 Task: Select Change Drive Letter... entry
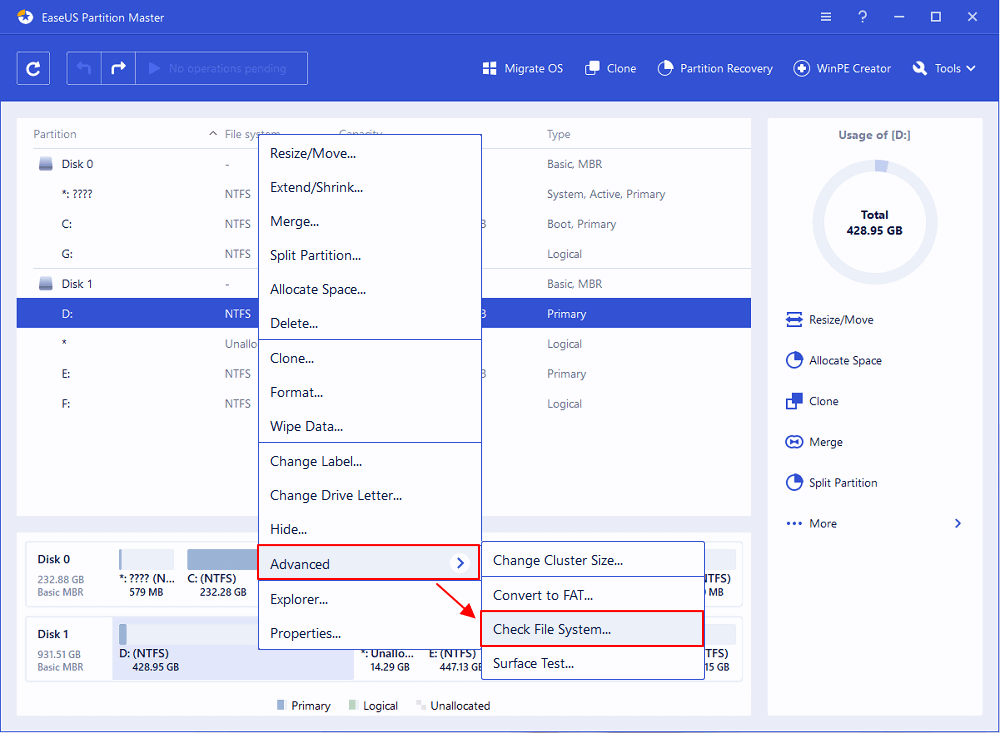(x=369, y=495)
